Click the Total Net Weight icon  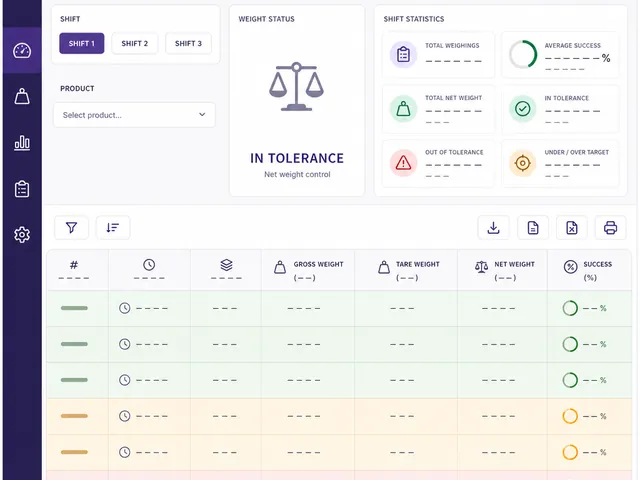[x=403, y=109]
